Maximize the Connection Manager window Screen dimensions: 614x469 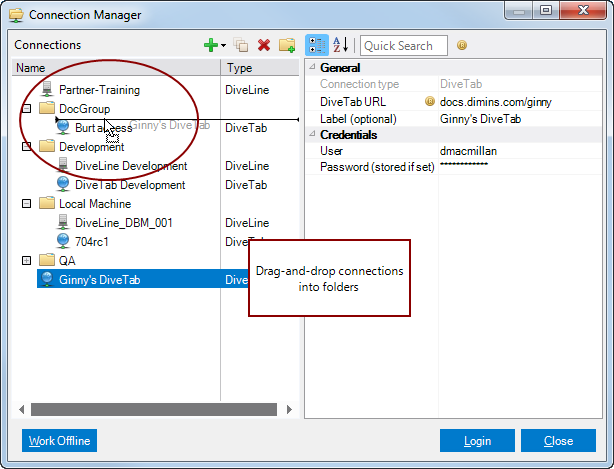[x=546, y=10]
